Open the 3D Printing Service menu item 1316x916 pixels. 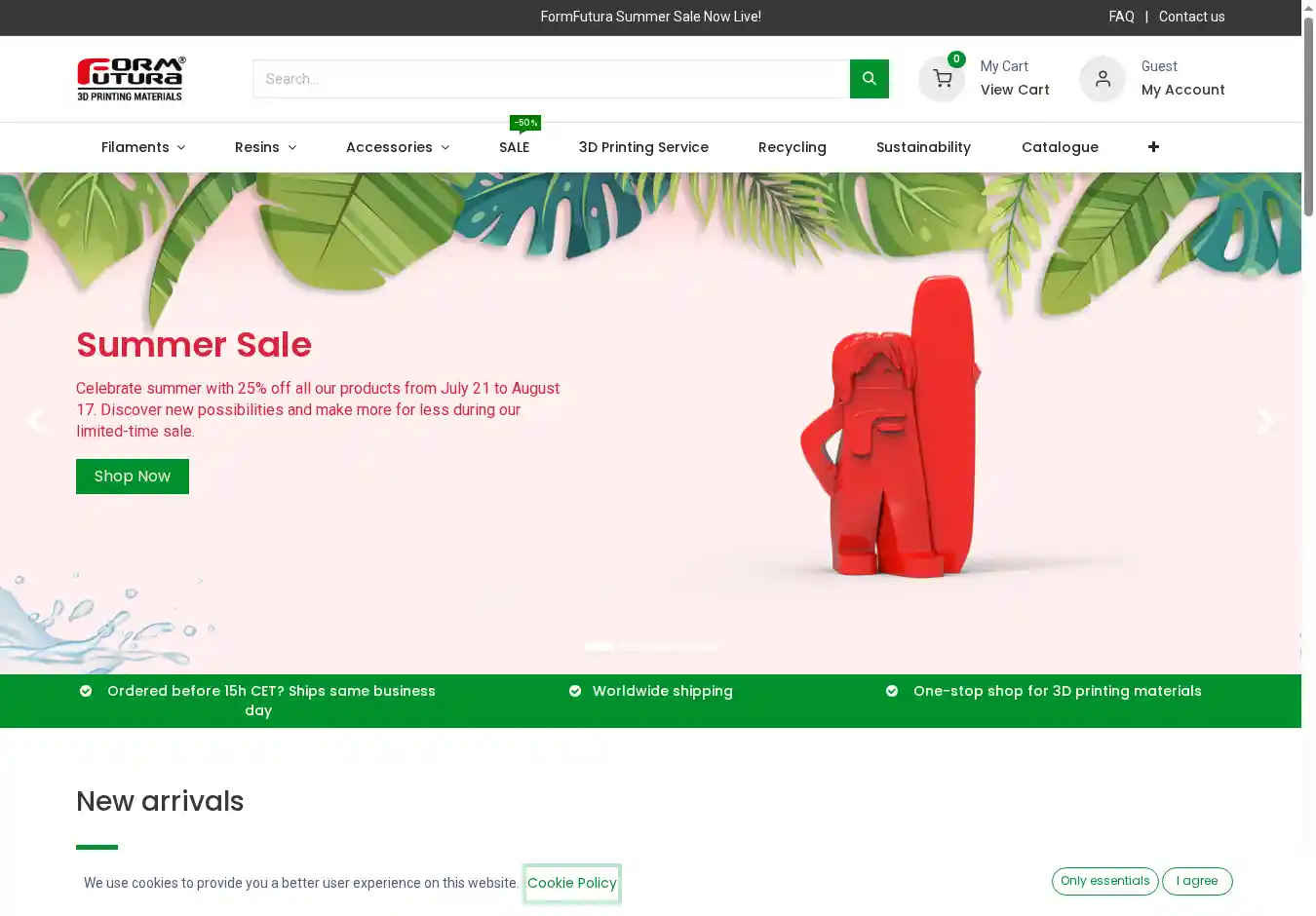(643, 147)
